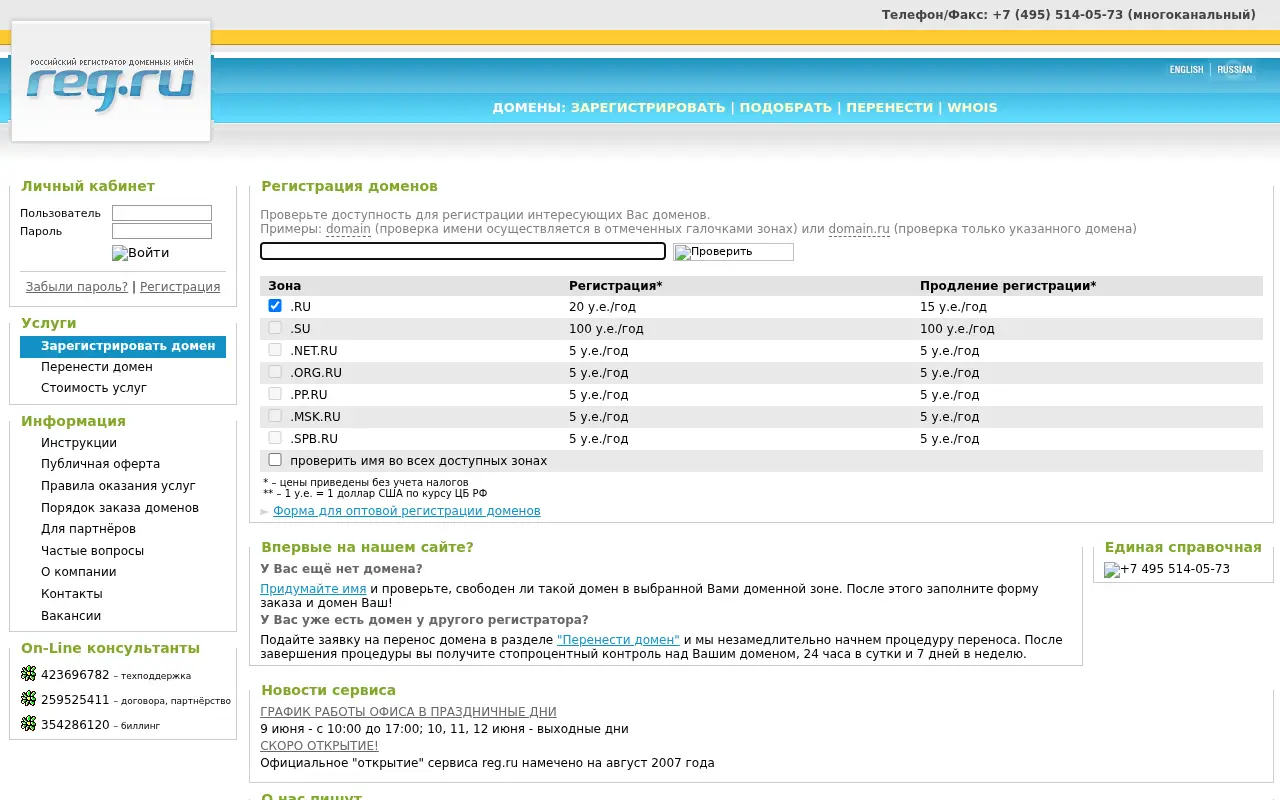Screen dimensions: 1280x800
Task: Open ПЕРЕНЕСТИ in top navigation
Action: click(889, 108)
